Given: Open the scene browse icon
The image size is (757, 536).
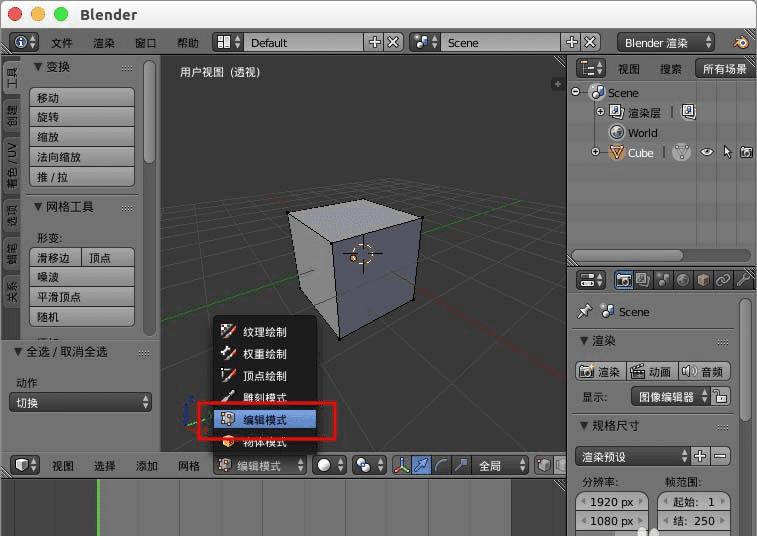Looking at the screenshot, I should pos(425,42).
